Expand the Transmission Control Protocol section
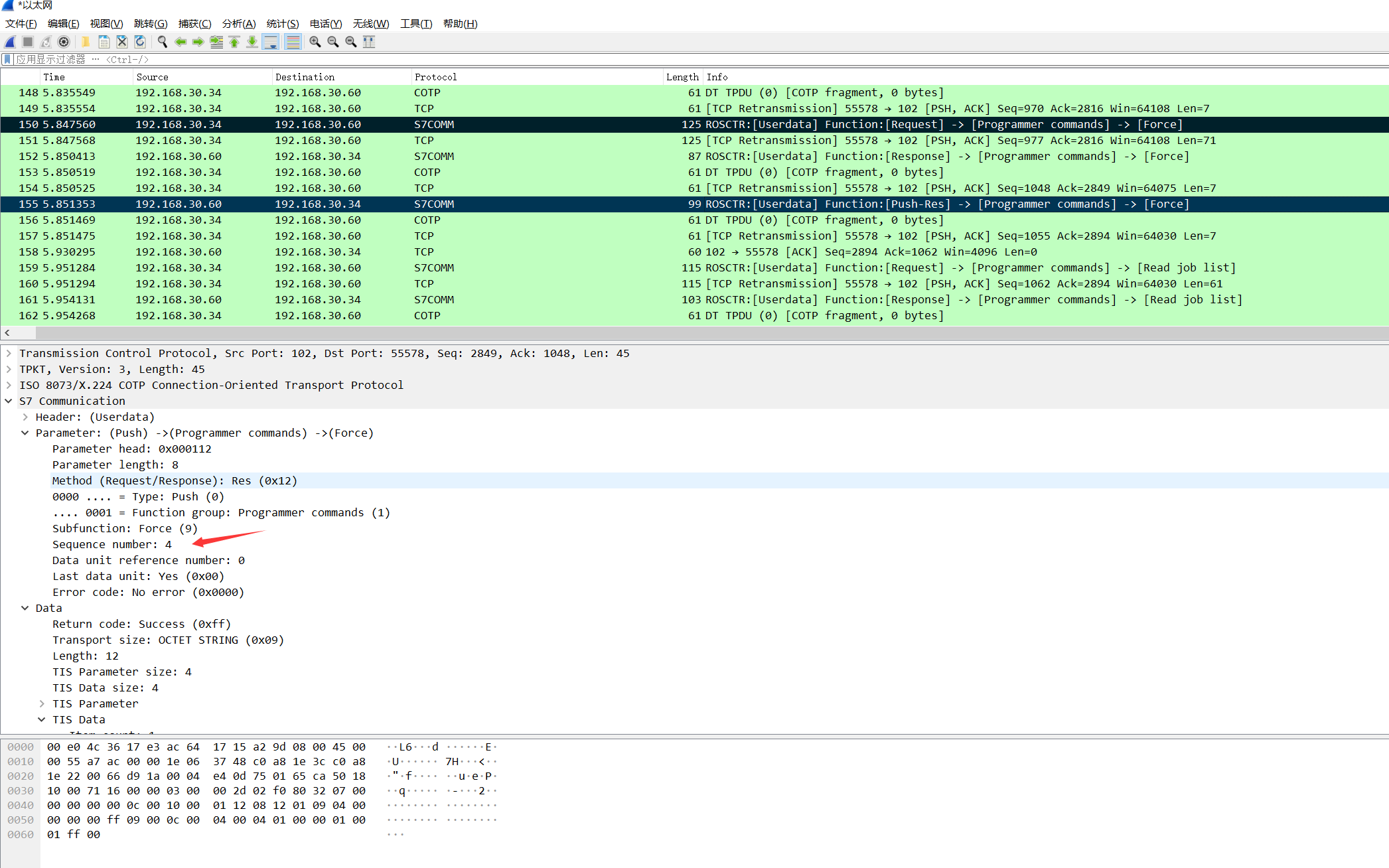The width and height of the screenshot is (1389, 868). click(x=9, y=353)
